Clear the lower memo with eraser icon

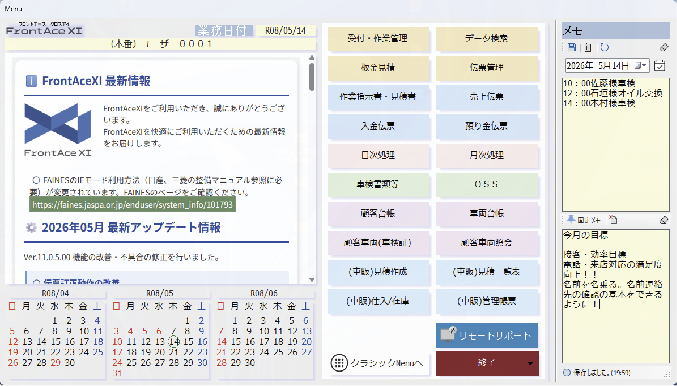tap(664, 220)
